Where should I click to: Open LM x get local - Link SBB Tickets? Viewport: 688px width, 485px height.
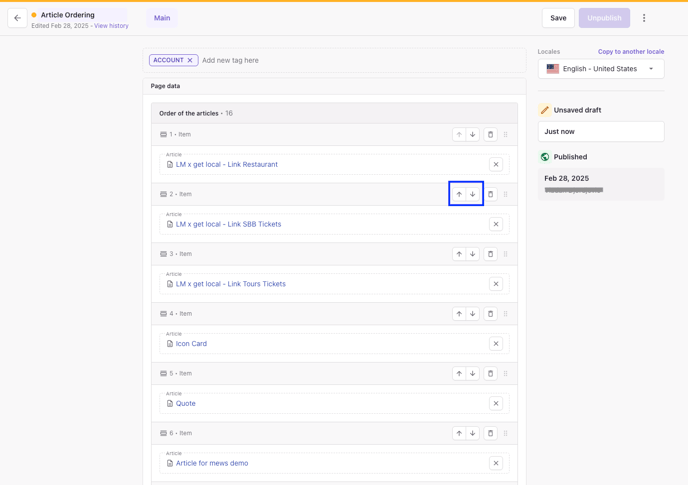228,224
